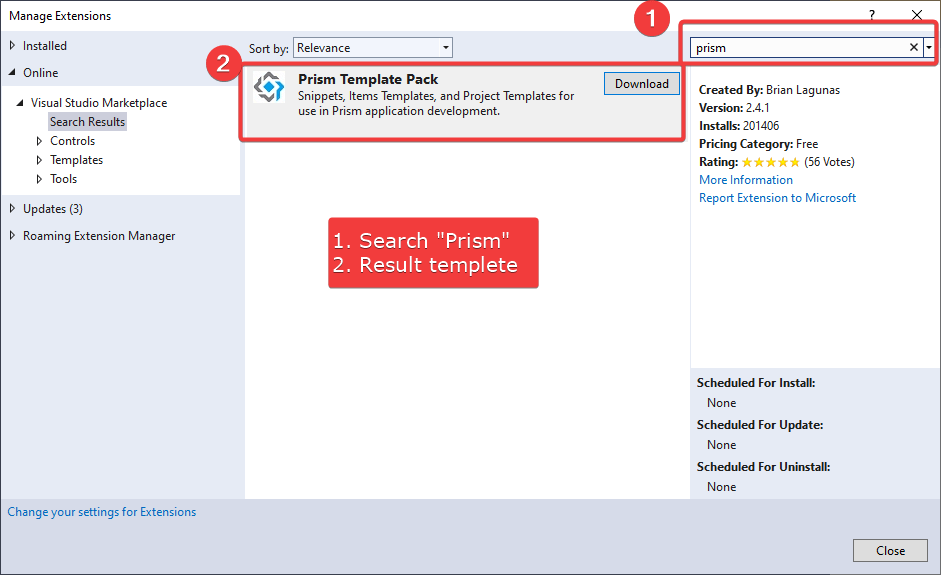Close the Manage Extensions window via X
Image resolution: width=941 pixels, height=575 pixels.
(x=916, y=15)
